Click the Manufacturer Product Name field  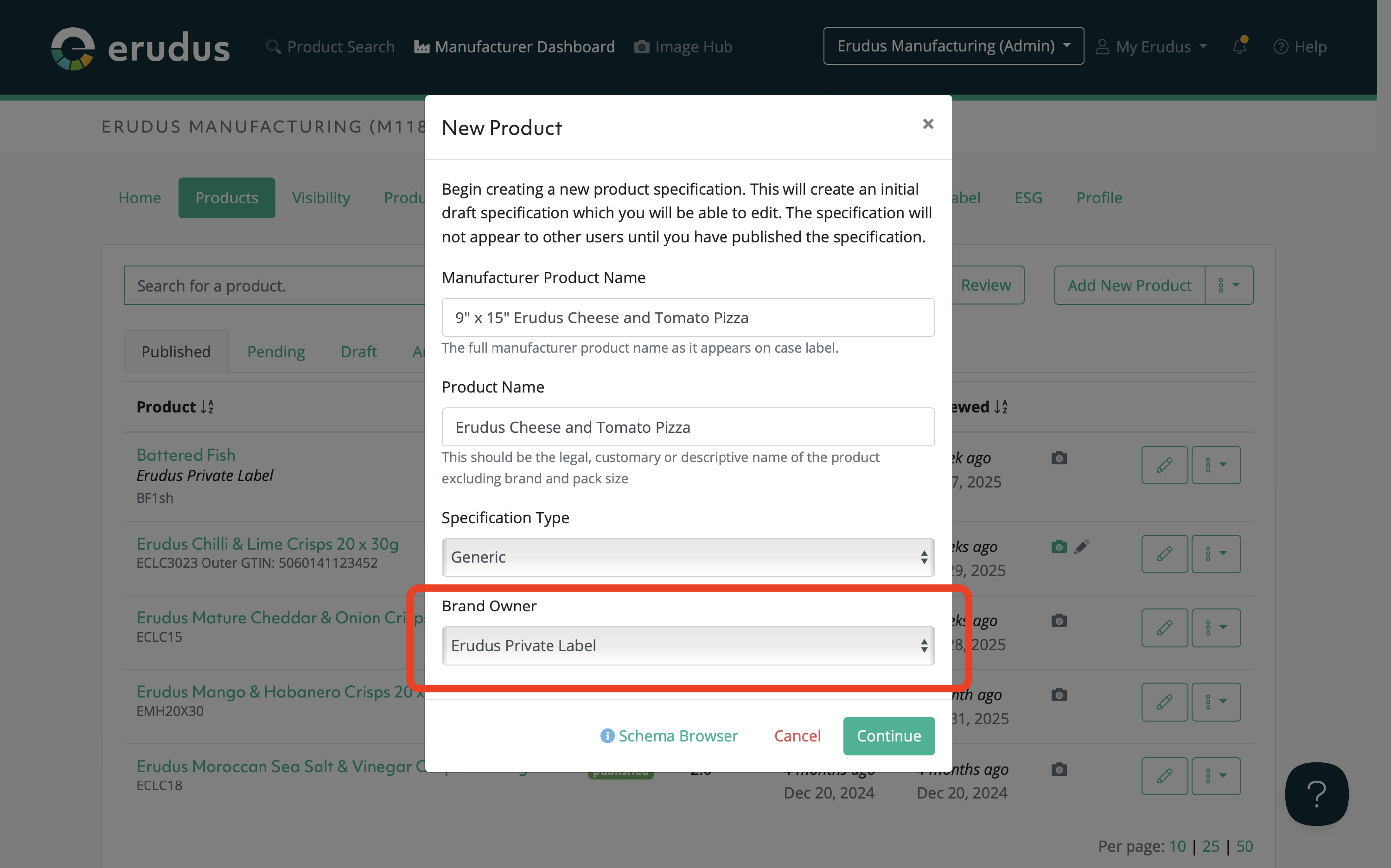coord(688,317)
